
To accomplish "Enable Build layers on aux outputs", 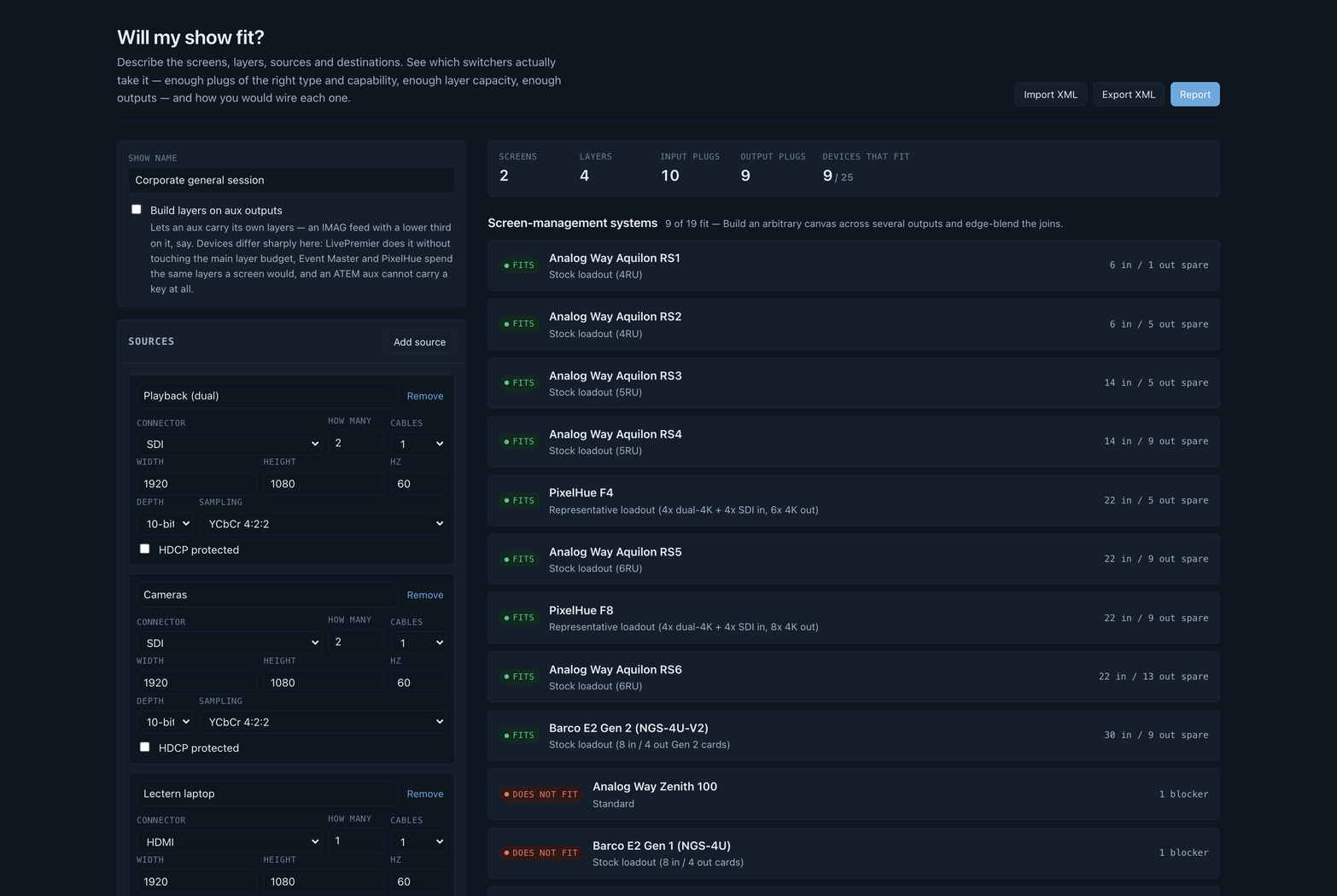I will [x=137, y=210].
